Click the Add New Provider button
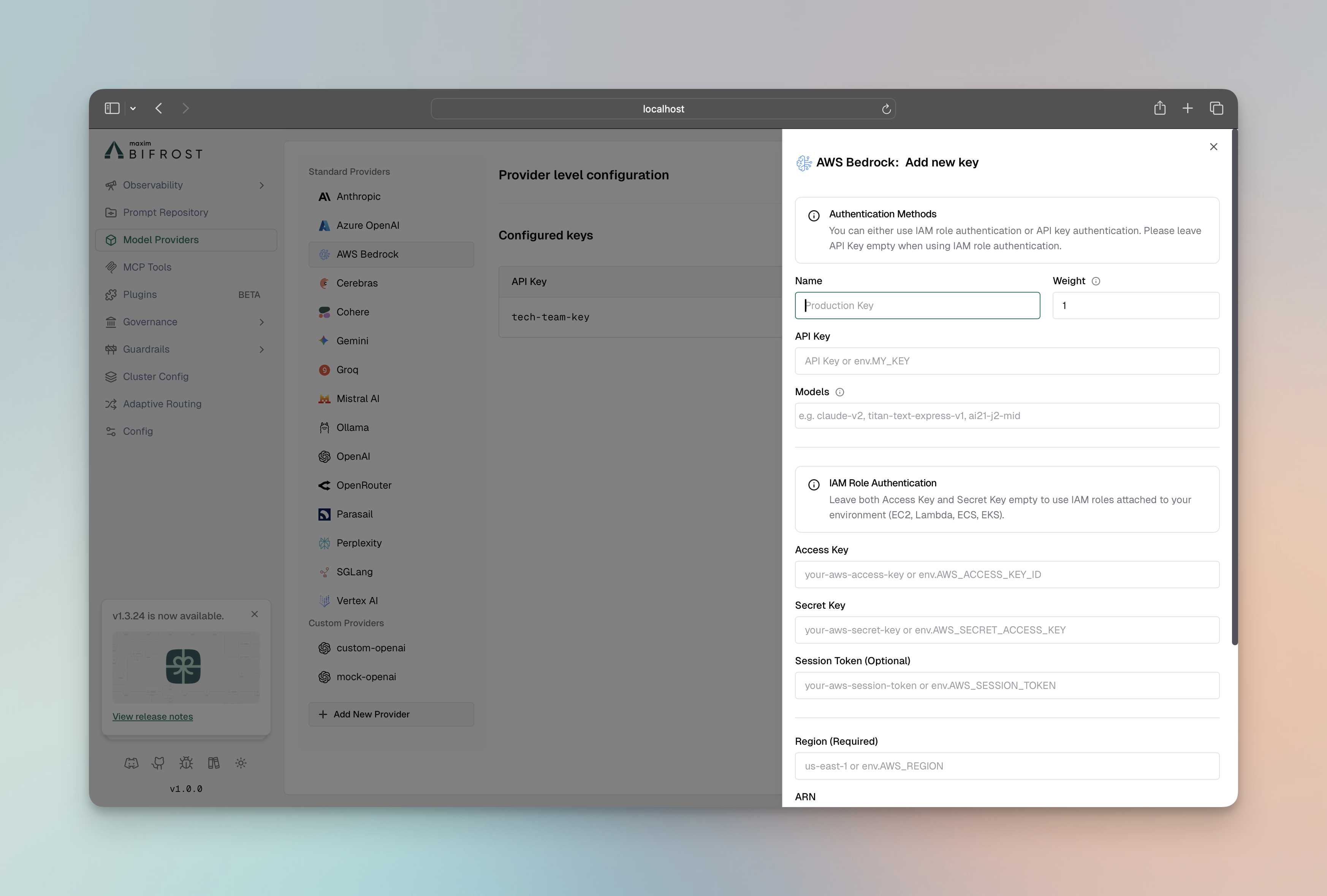 [x=391, y=714]
